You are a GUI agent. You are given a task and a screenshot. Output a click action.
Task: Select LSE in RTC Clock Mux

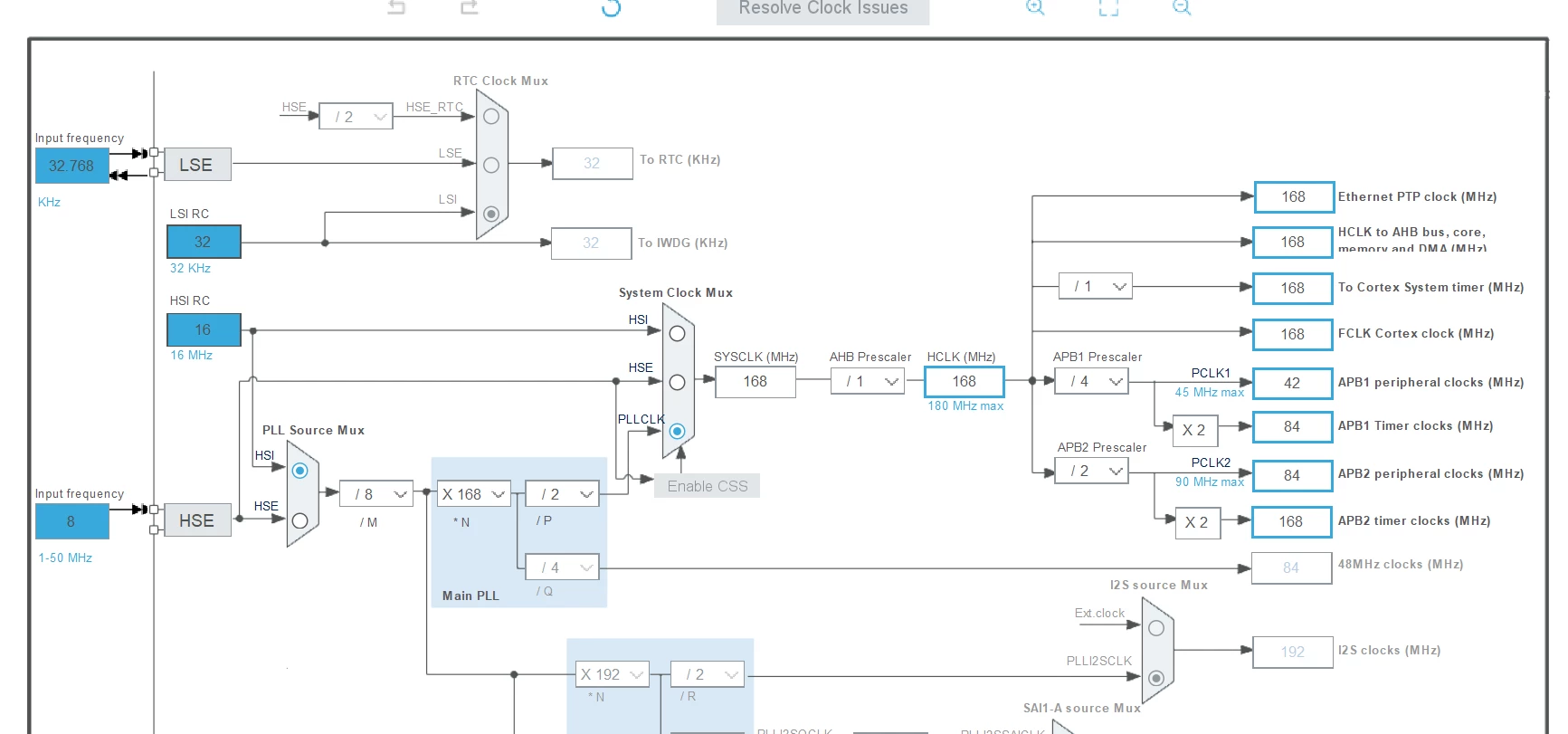[x=491, y=165]
